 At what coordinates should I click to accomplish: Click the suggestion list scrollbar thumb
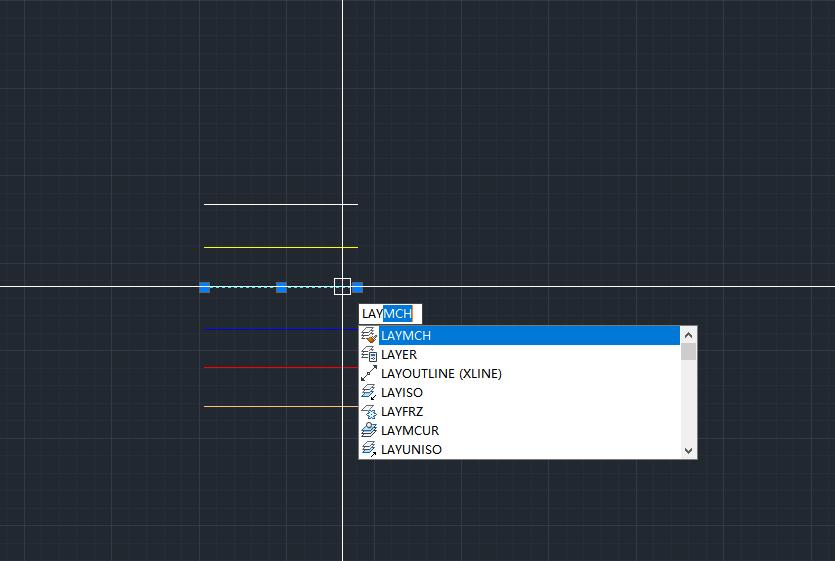(x=688, y=352)
